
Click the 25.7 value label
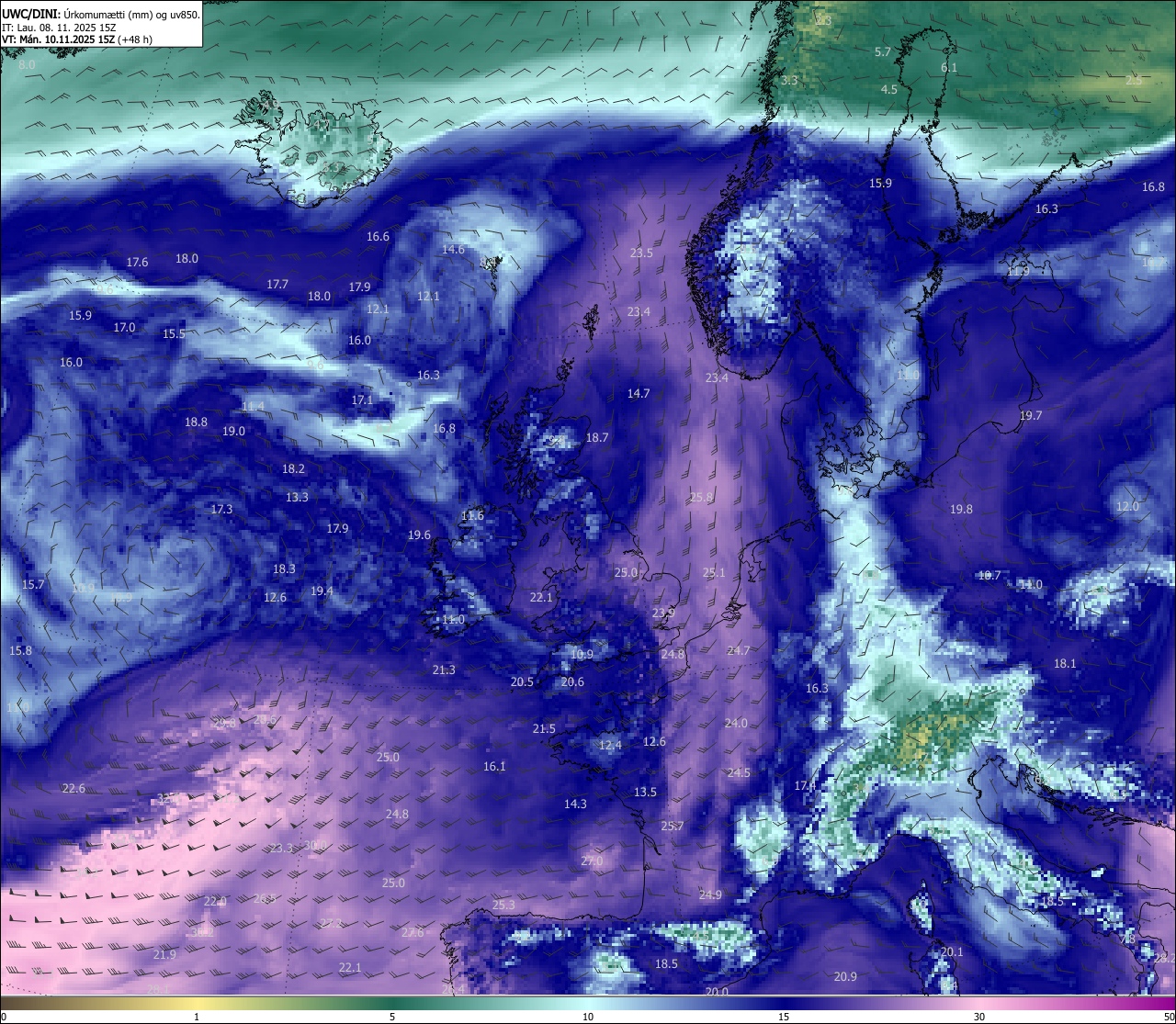673,826
